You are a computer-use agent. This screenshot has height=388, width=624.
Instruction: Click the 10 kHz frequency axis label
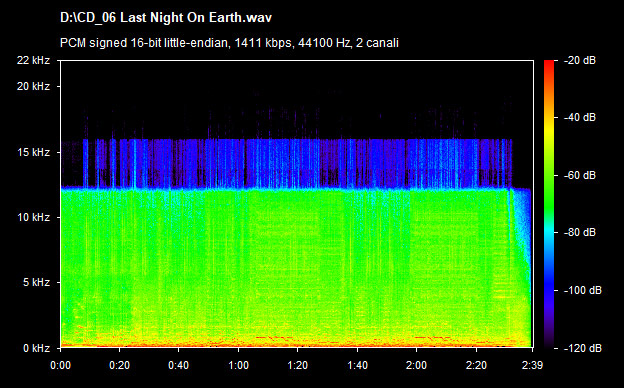point(33,217)
